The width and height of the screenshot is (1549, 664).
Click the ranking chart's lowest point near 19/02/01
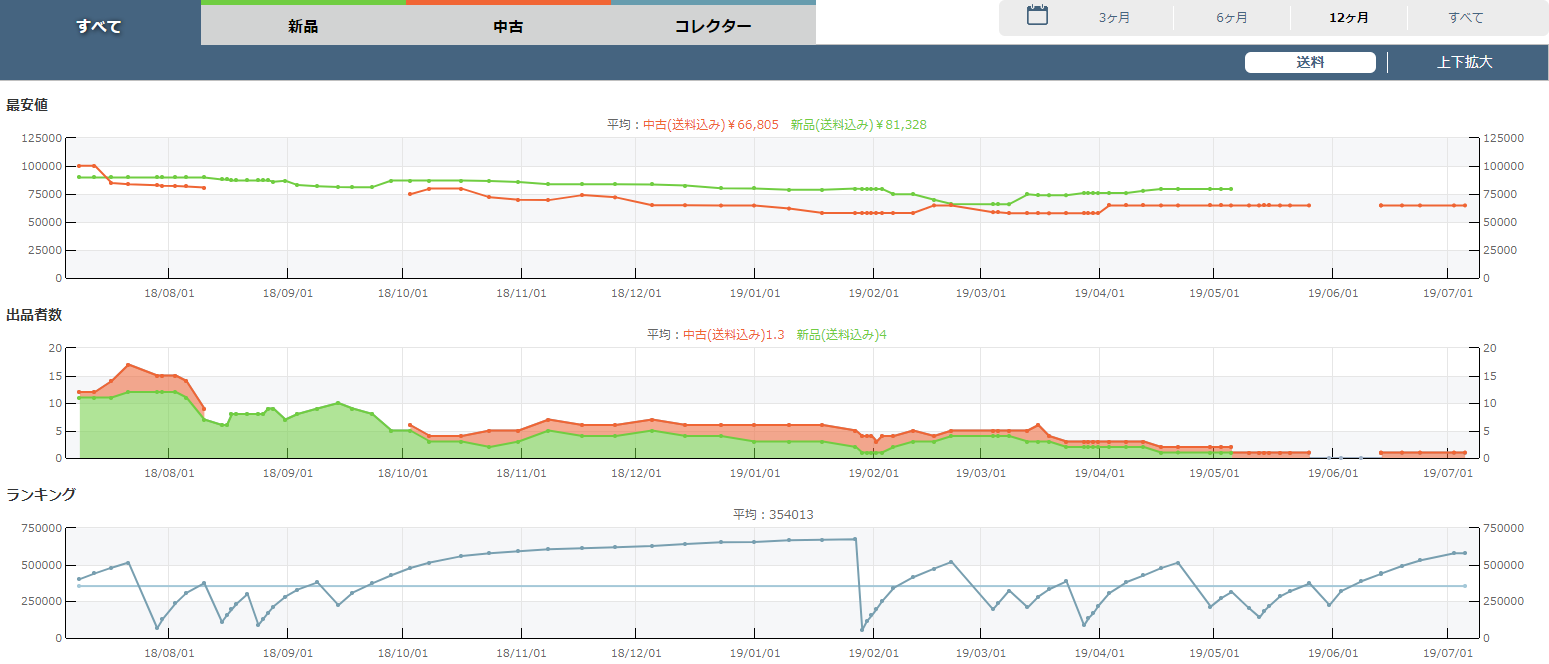click(x=862, y=629)
